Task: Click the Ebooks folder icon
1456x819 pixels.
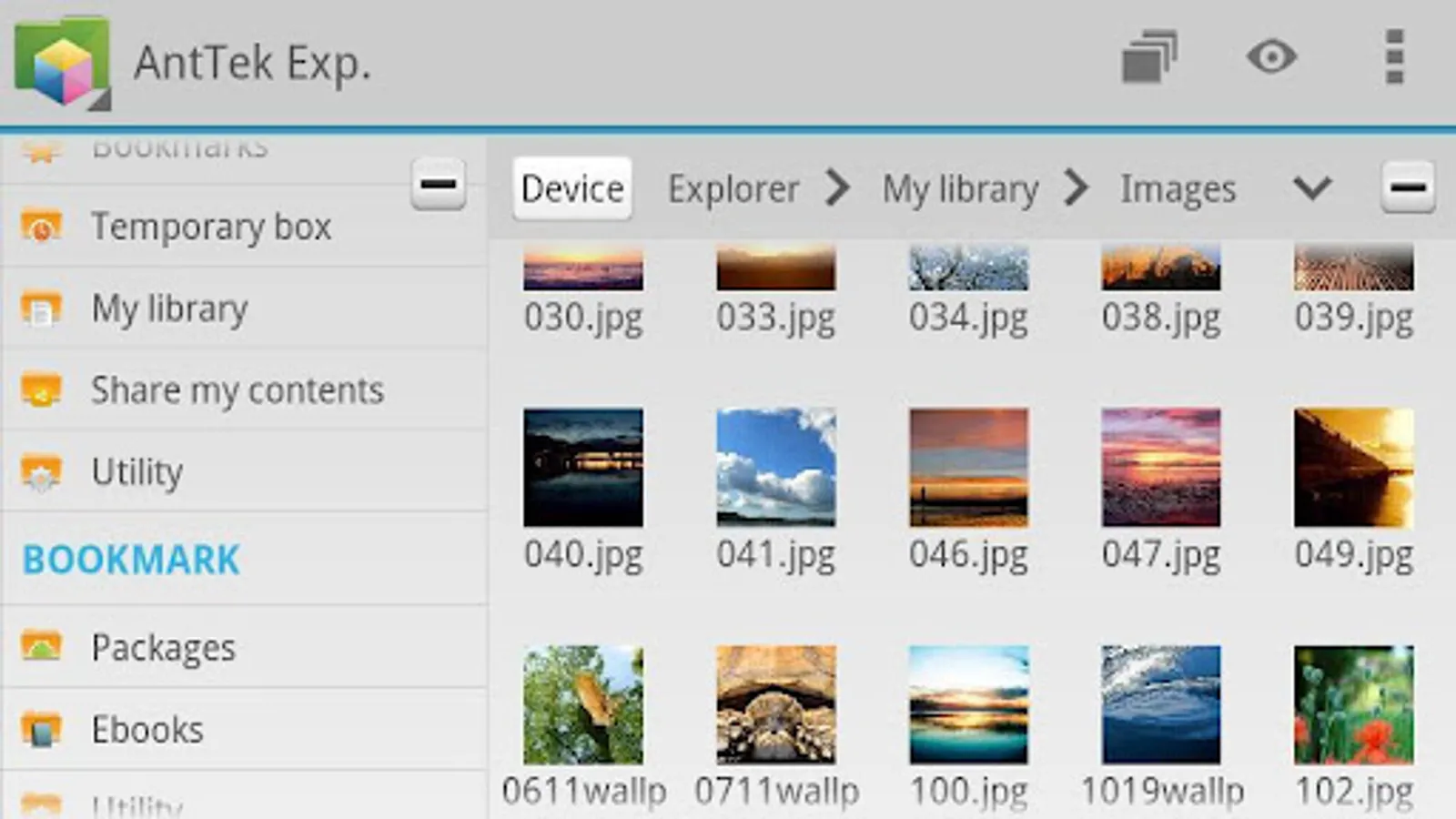Action: (x=41, y=730)
